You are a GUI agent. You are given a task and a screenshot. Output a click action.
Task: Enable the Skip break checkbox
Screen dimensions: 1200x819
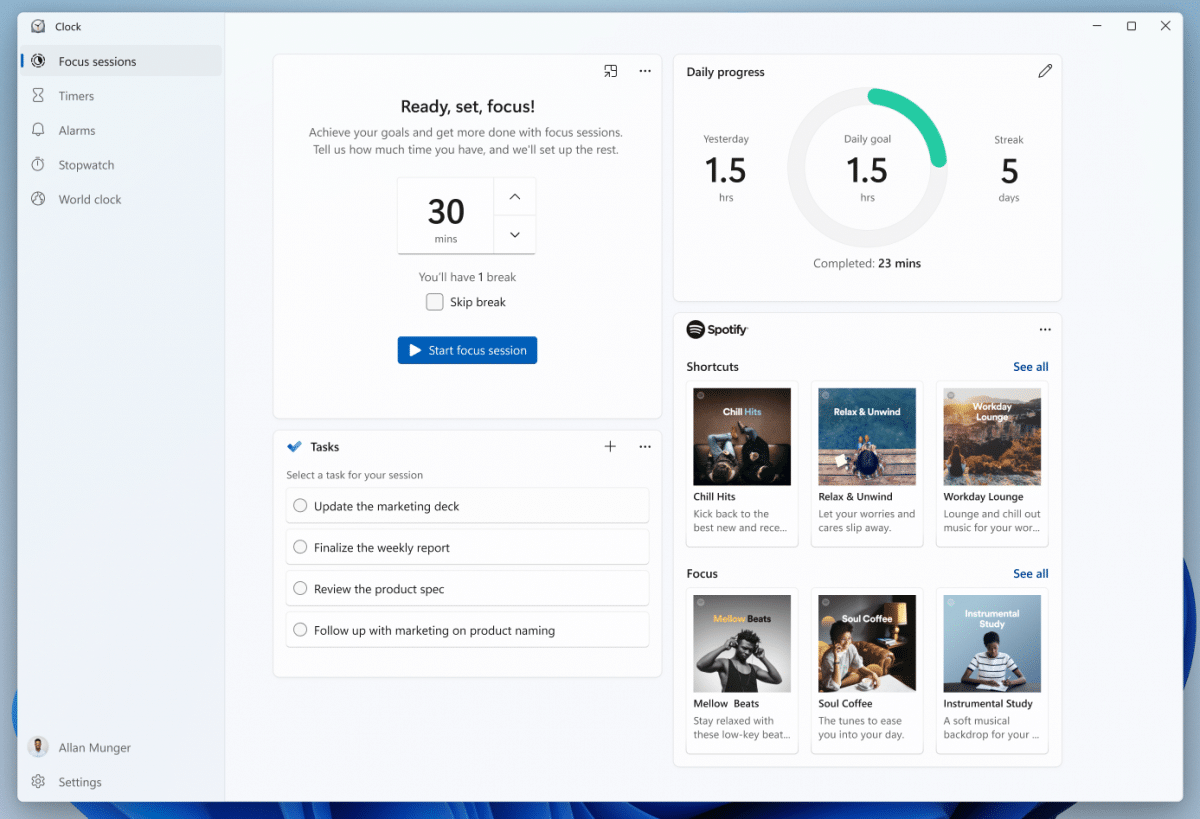(x=434, y=301)
